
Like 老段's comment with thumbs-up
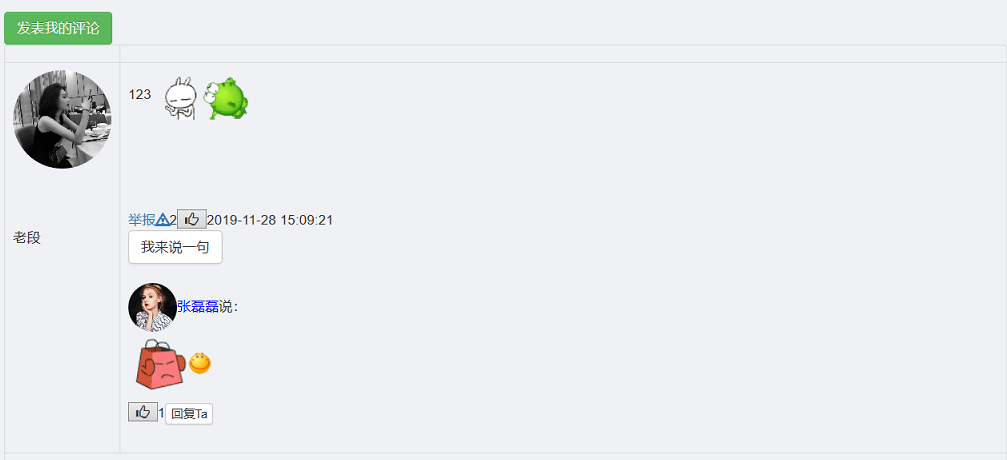192,220
